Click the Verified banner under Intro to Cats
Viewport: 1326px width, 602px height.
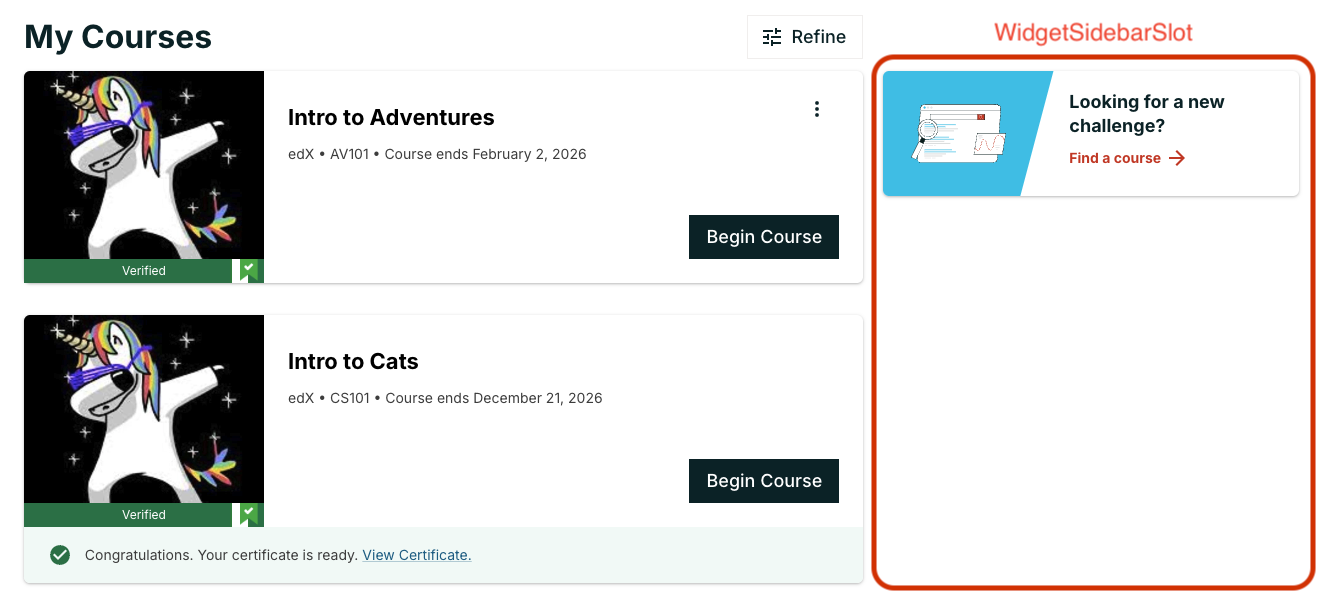coord(143,514)
